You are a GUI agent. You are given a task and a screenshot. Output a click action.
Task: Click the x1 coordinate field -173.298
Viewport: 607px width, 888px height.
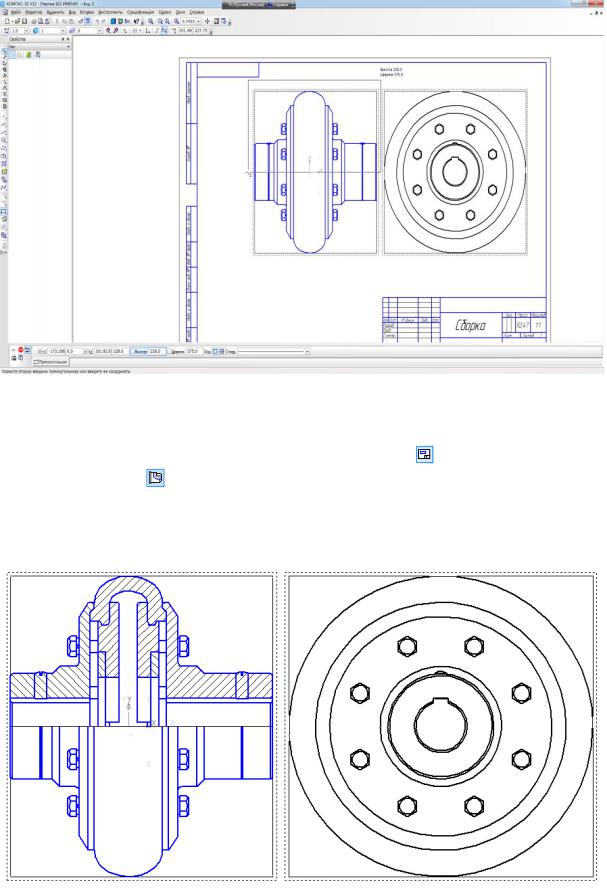(x=57, y=351)
